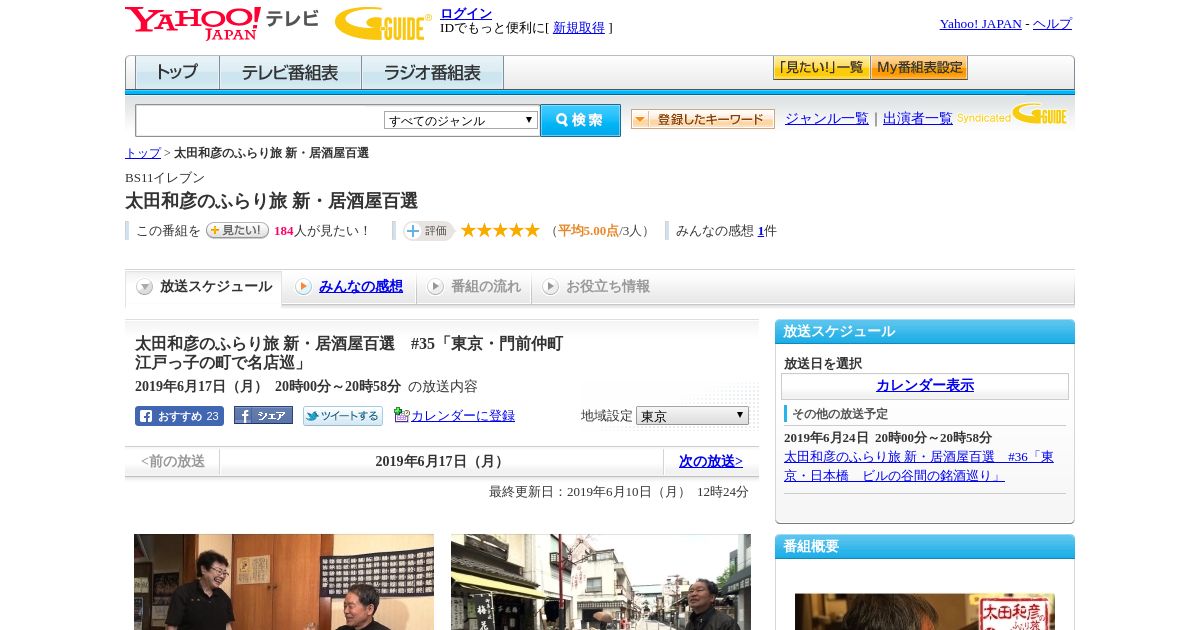Viewport: 1200px width, 630px height.
Task: Click the トップ breadcrumb link
Action: tap(143, 153)
